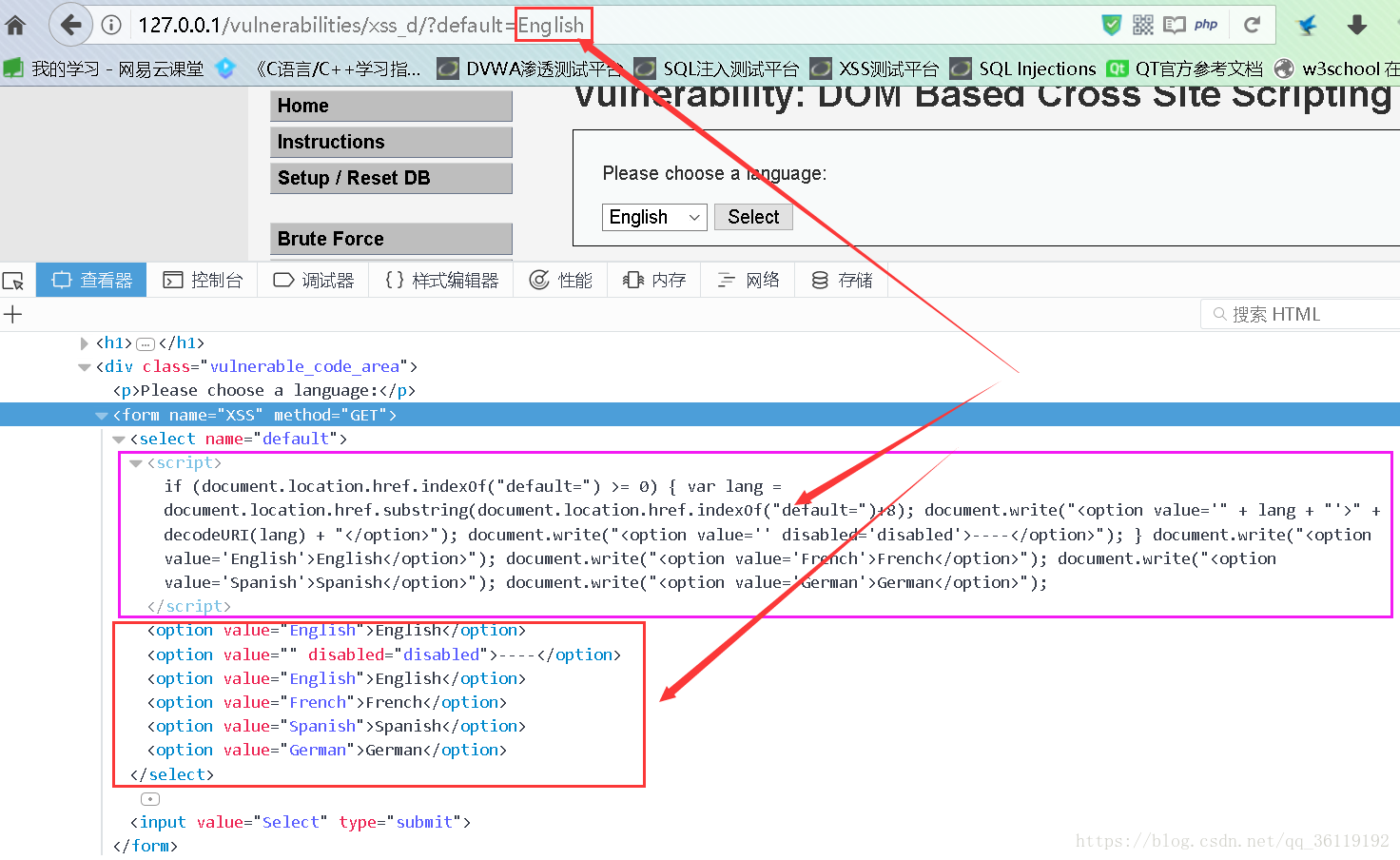Expand the h1 node in inspector
1400x860 pixels.
pyautogui.click(x=85, y=343)
